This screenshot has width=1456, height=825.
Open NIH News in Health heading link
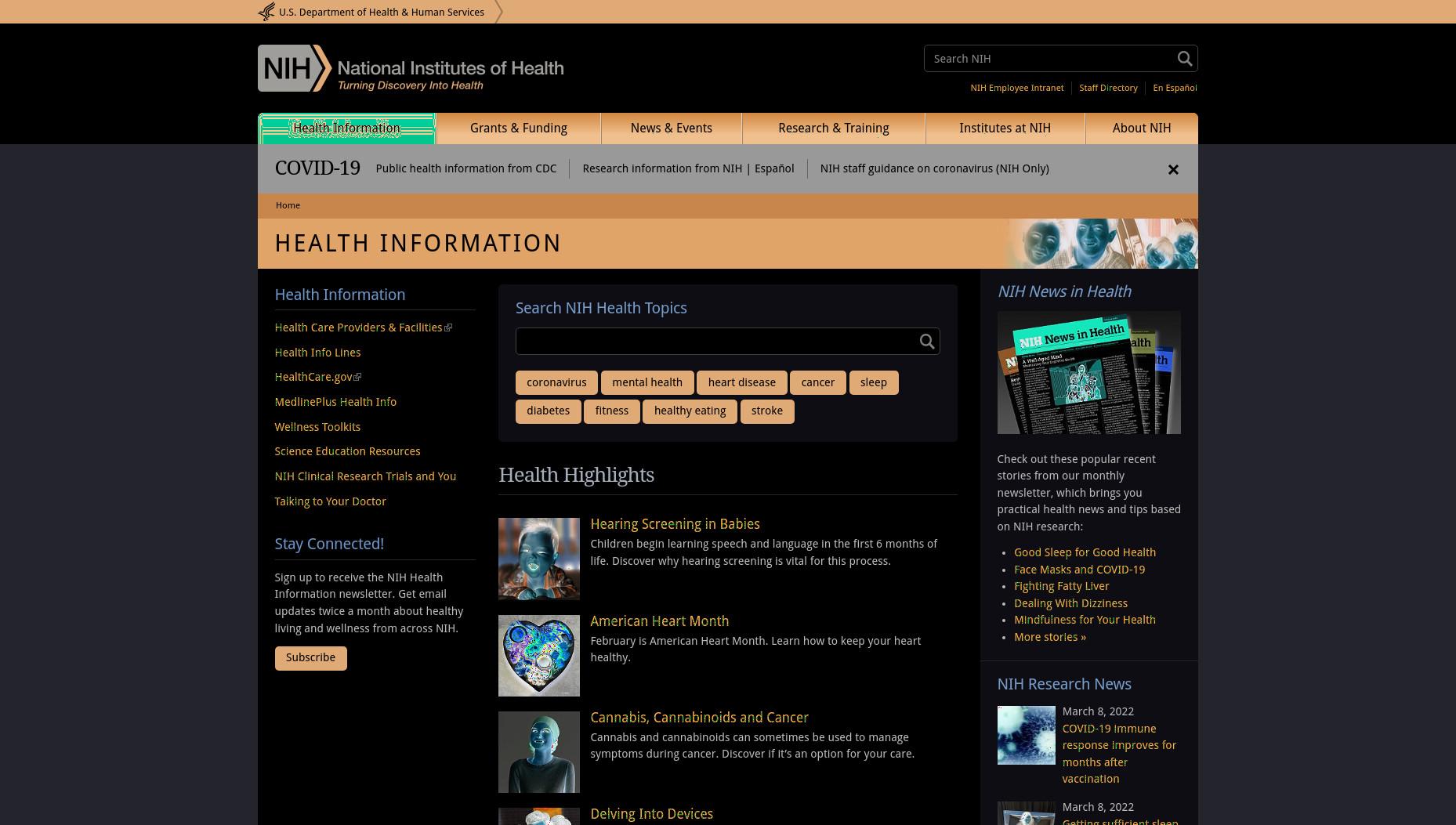(1064, 291)
